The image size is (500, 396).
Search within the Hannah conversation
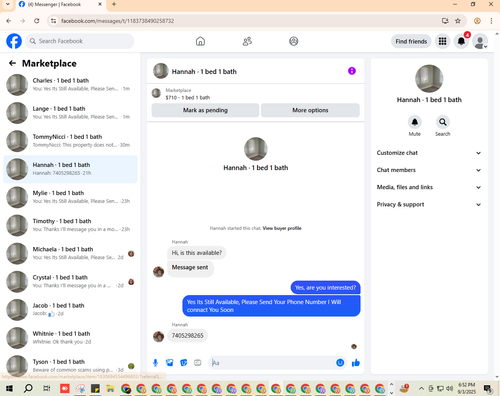click(443, 122)
